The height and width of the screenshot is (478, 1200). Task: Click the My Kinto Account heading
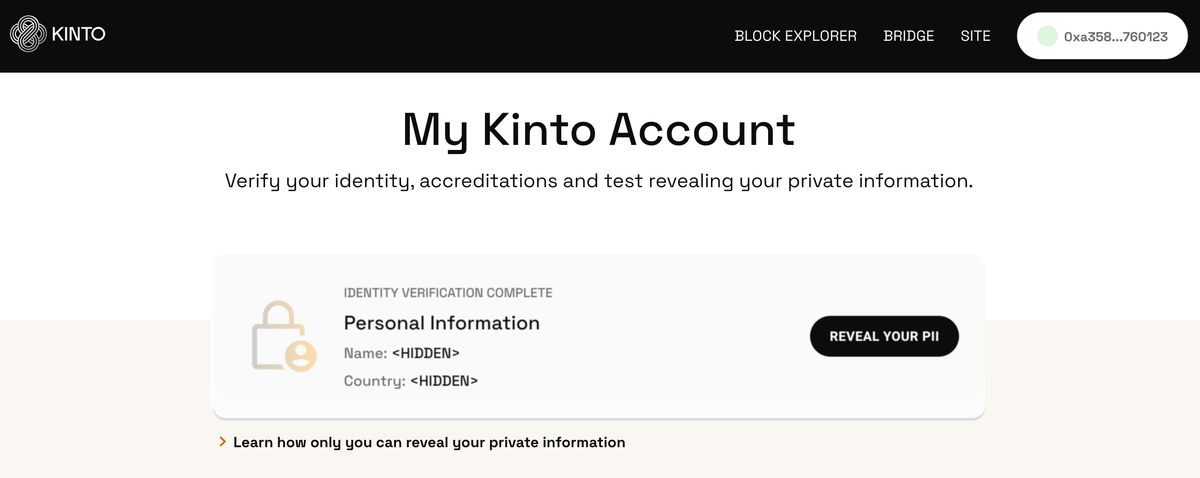pyautogui.click(x=598, y=129)
